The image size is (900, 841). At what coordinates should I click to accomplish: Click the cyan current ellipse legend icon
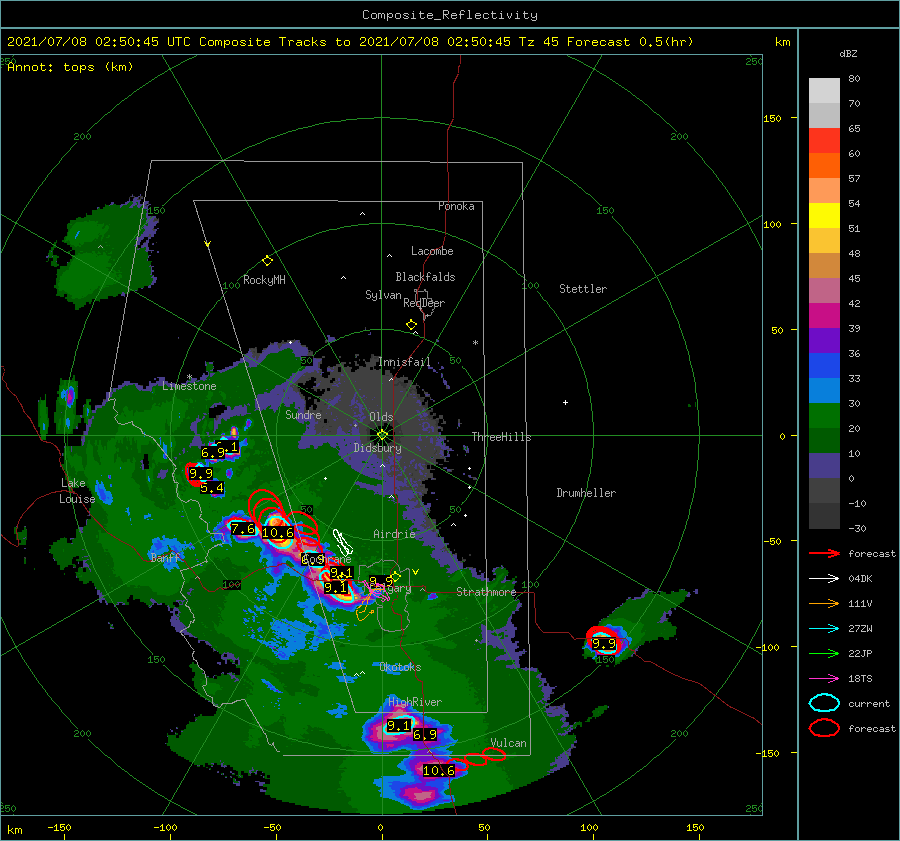(x=824, y=703)
